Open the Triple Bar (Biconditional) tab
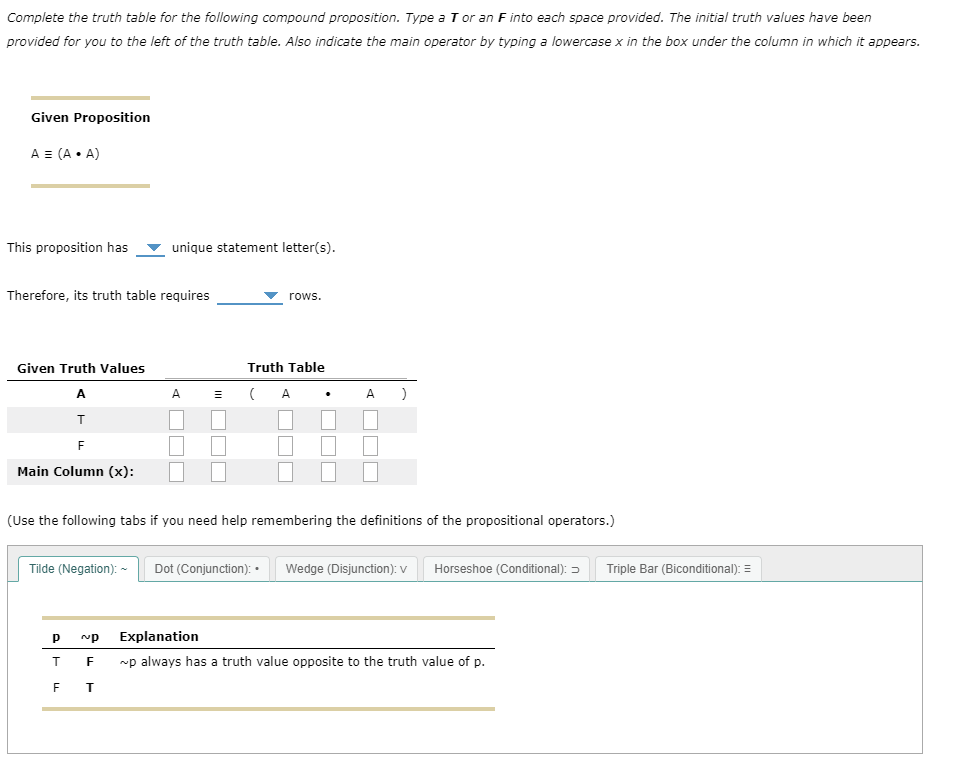Screen dimensions: 967x764 tap(678, 568)
